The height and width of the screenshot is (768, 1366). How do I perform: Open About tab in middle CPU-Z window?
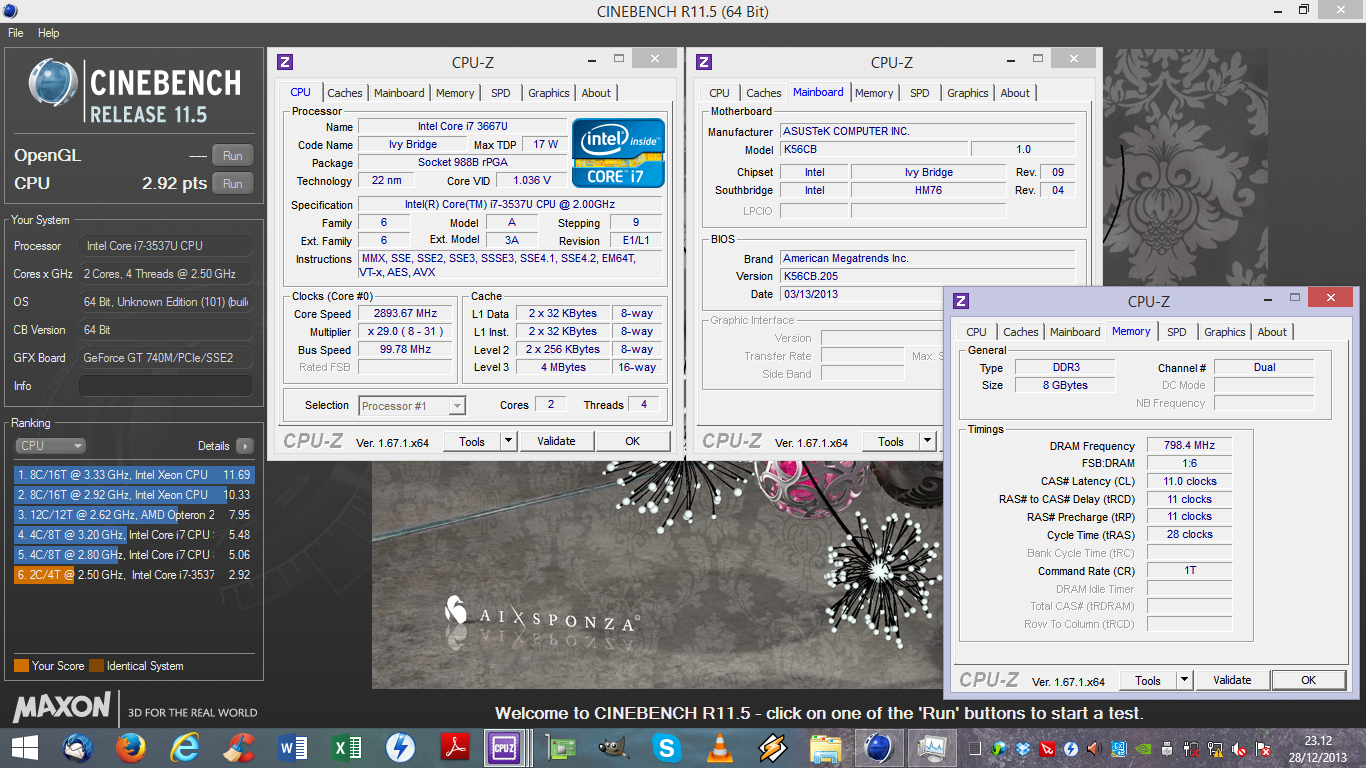pos(1015,93)
